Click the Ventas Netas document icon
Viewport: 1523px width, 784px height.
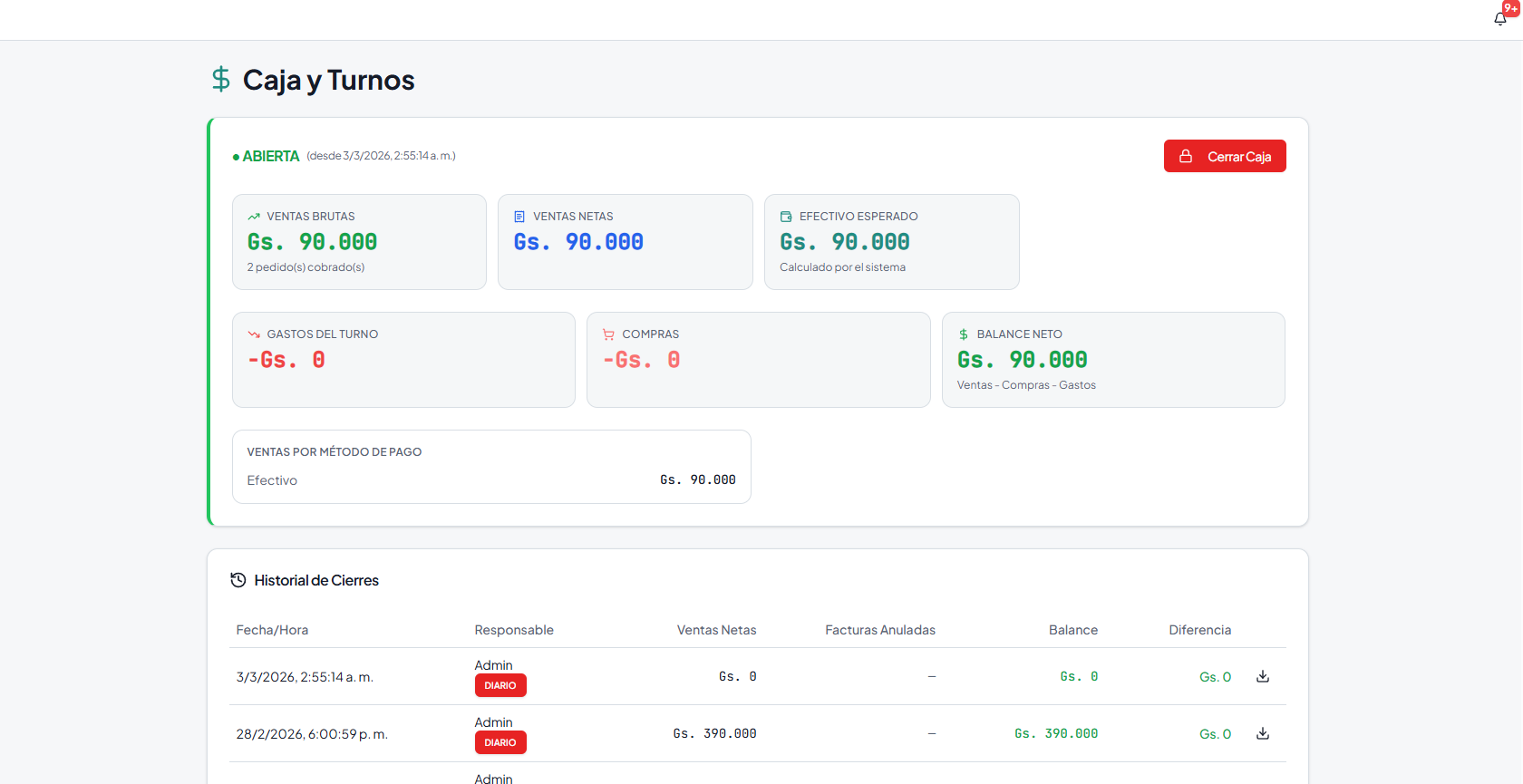pos(519,217)
